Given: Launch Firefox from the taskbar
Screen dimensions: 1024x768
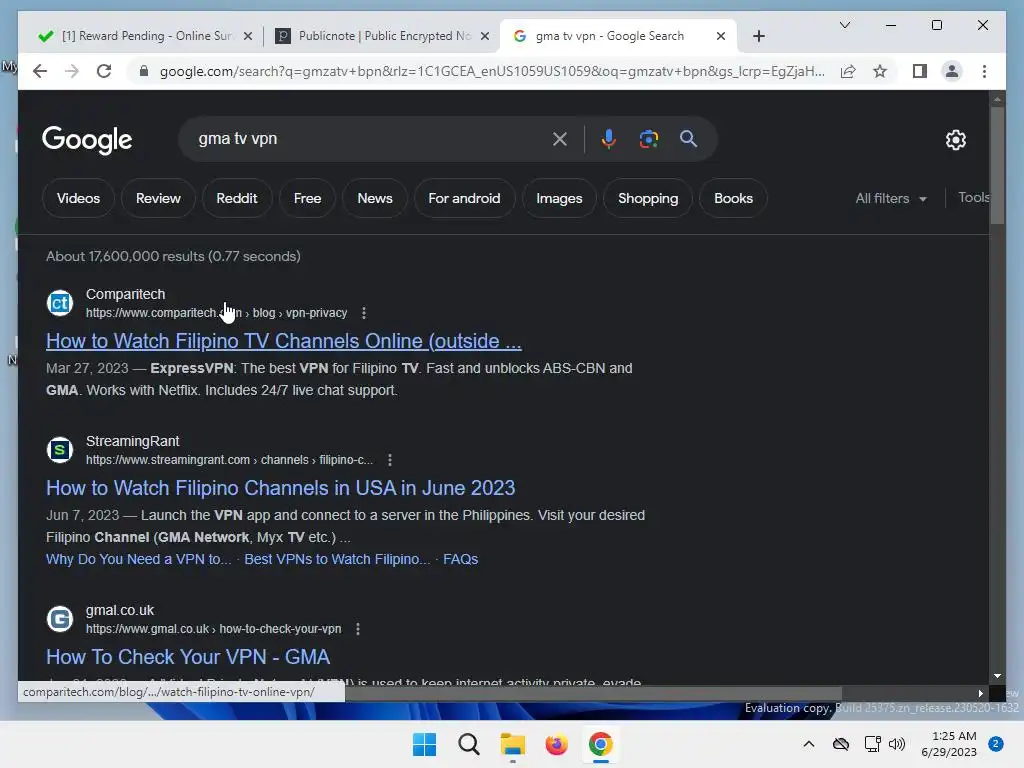Looking at the screenshot, I should tap(556, 744).
